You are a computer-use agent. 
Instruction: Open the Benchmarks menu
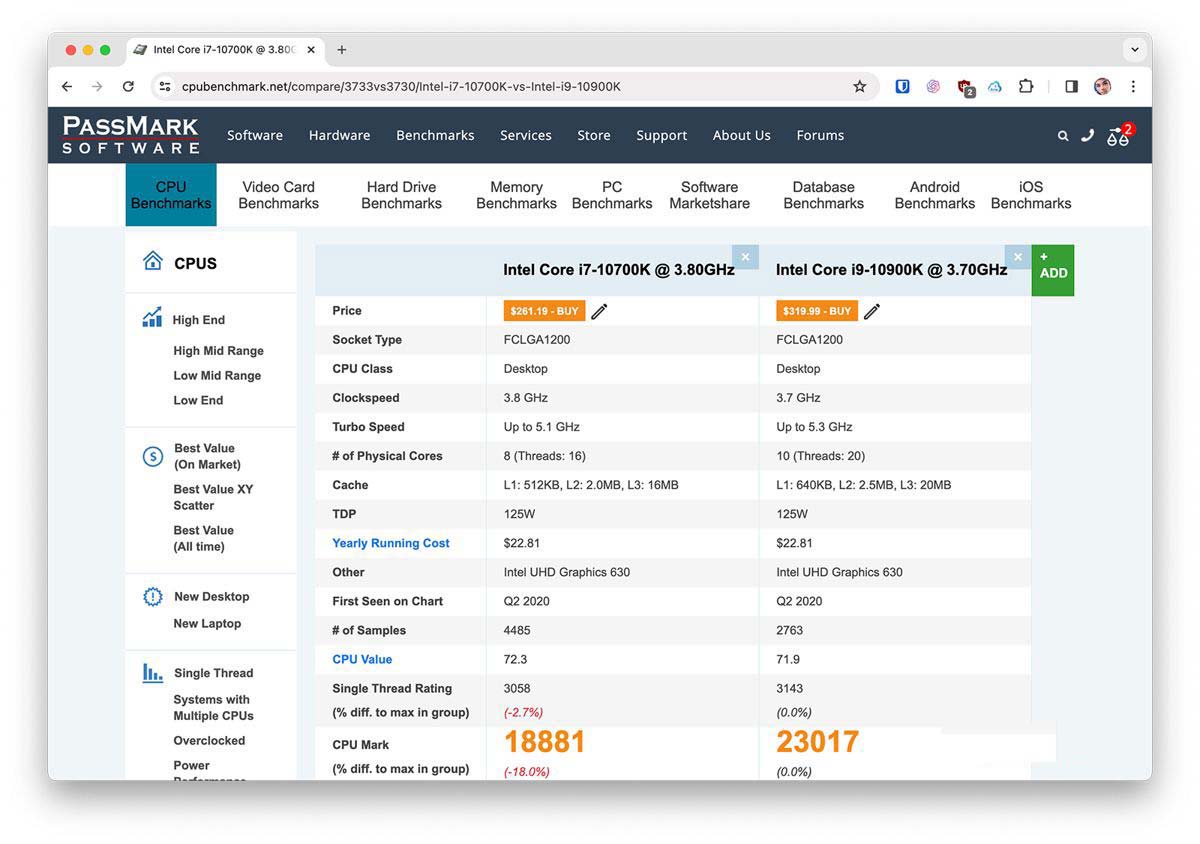tap(435, 135)
